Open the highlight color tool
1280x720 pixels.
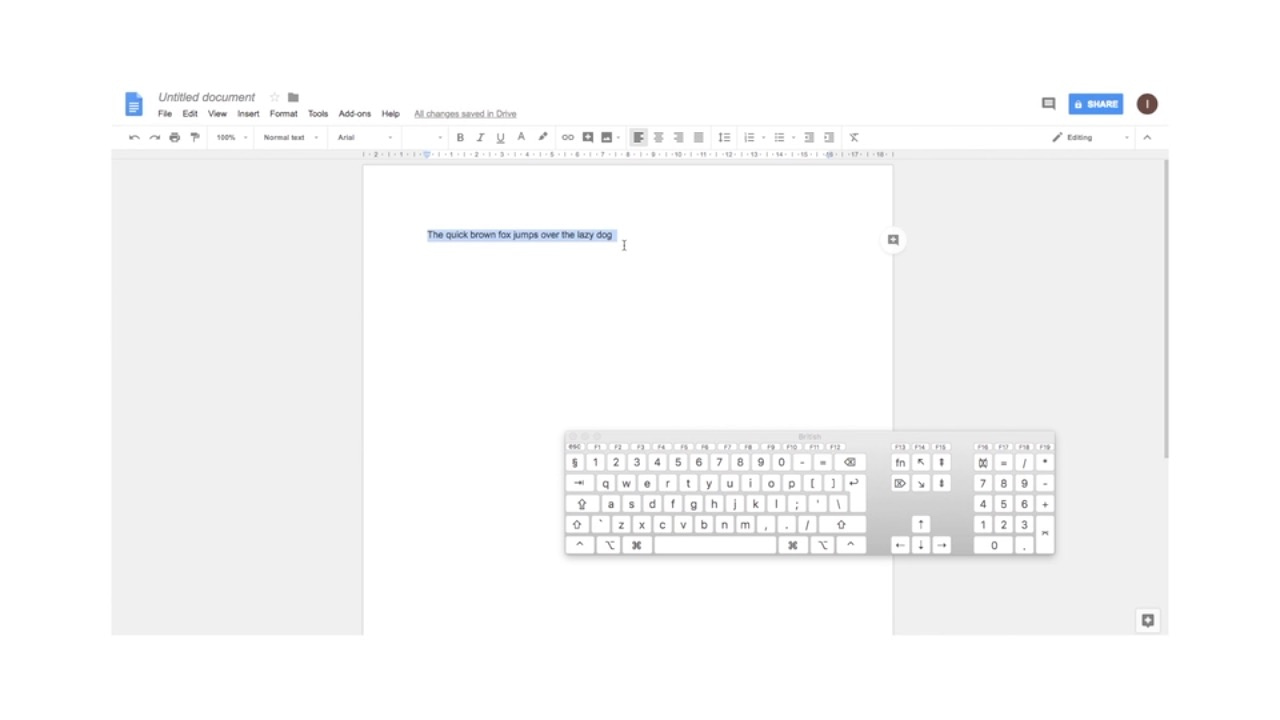(542, 137)
